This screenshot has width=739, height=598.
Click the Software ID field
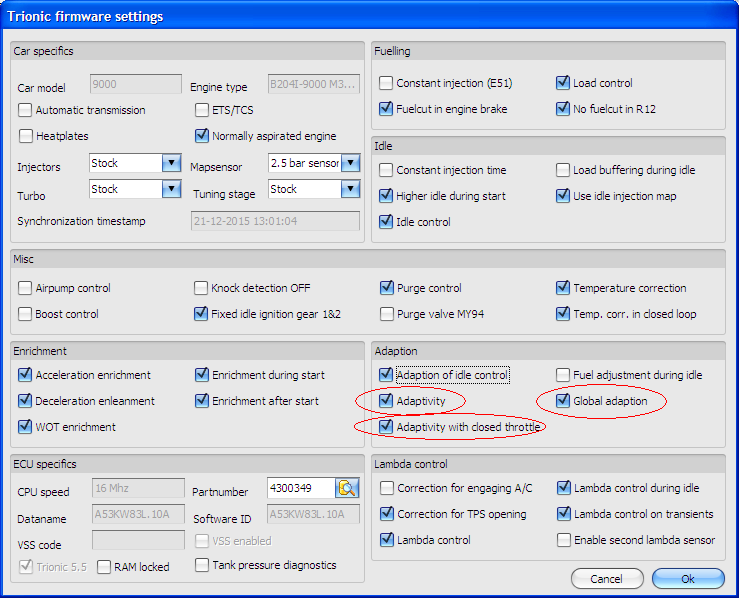(313, 514)
